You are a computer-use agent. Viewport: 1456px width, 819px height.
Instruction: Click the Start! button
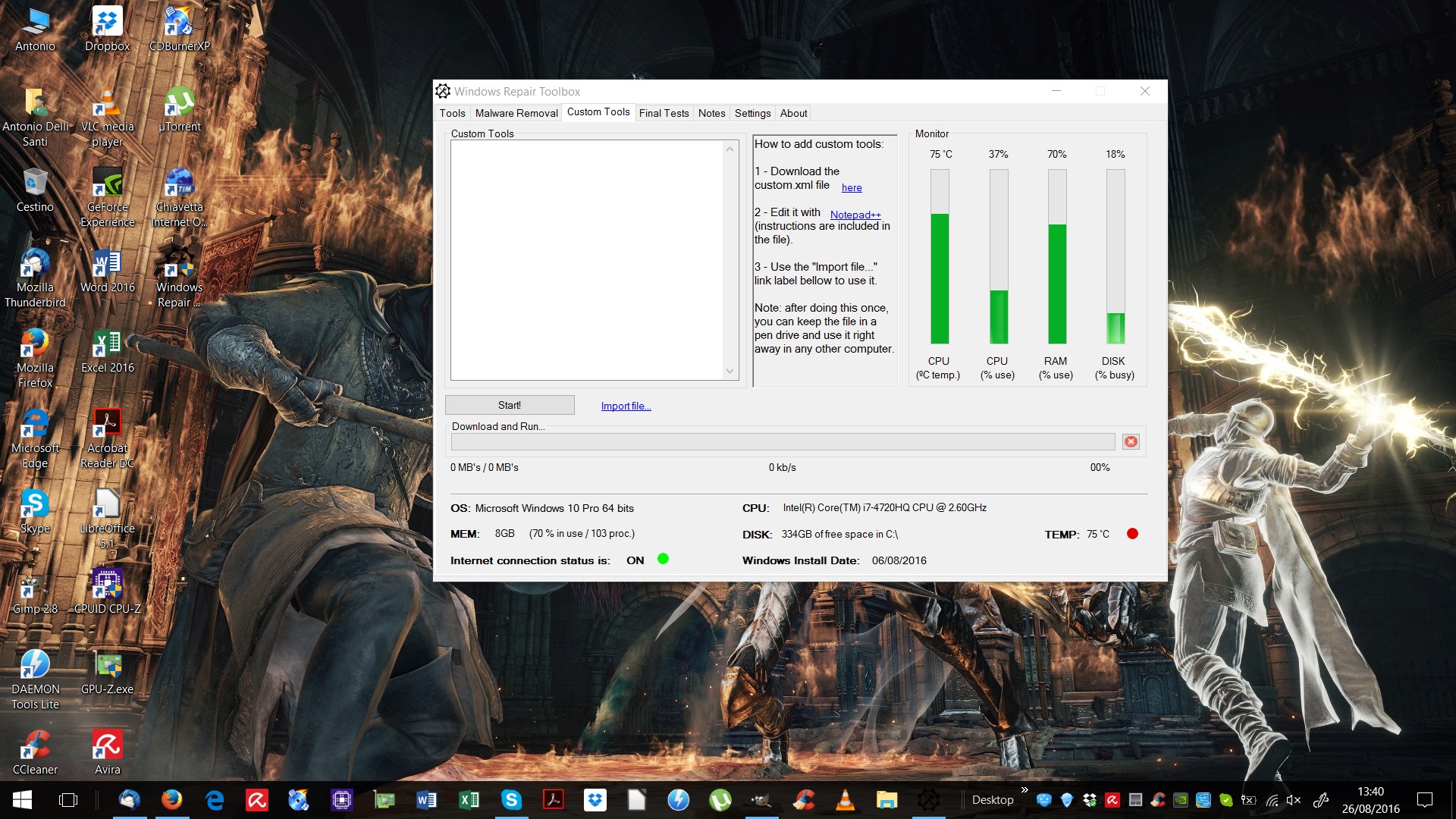[510, 405]
